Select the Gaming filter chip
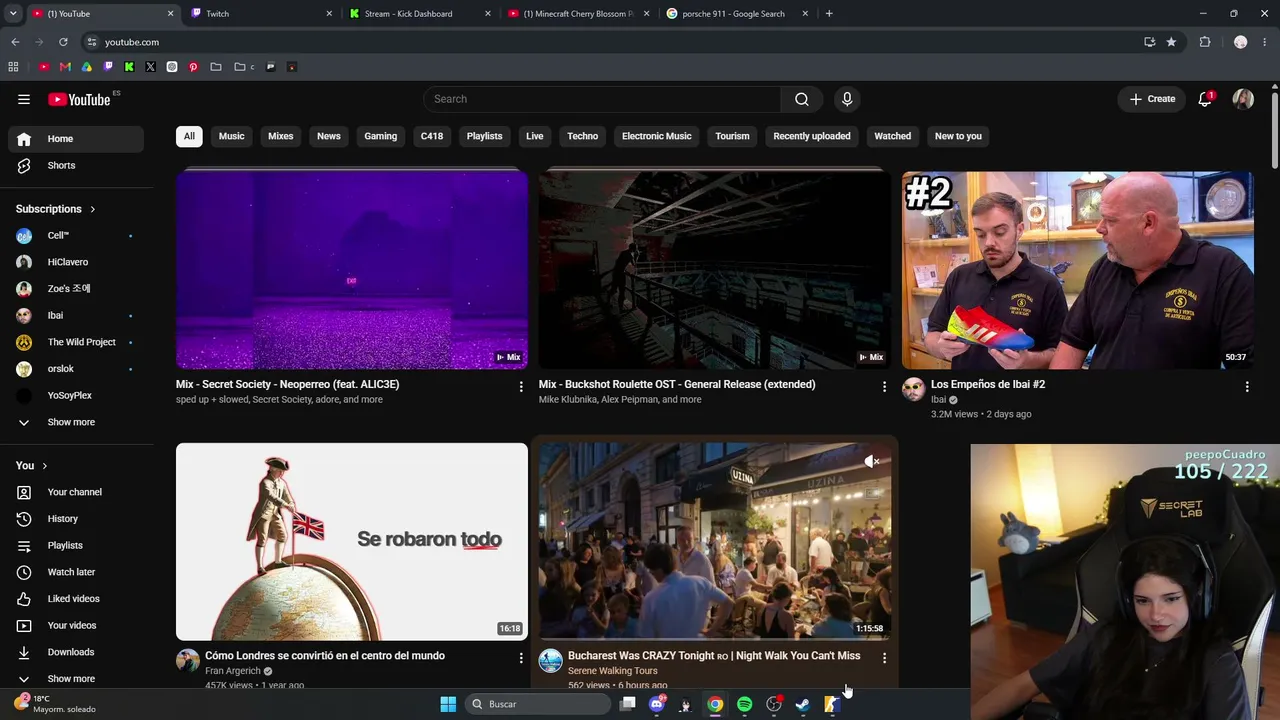This screenshot has width=1280, height=720. pos(380,136)
